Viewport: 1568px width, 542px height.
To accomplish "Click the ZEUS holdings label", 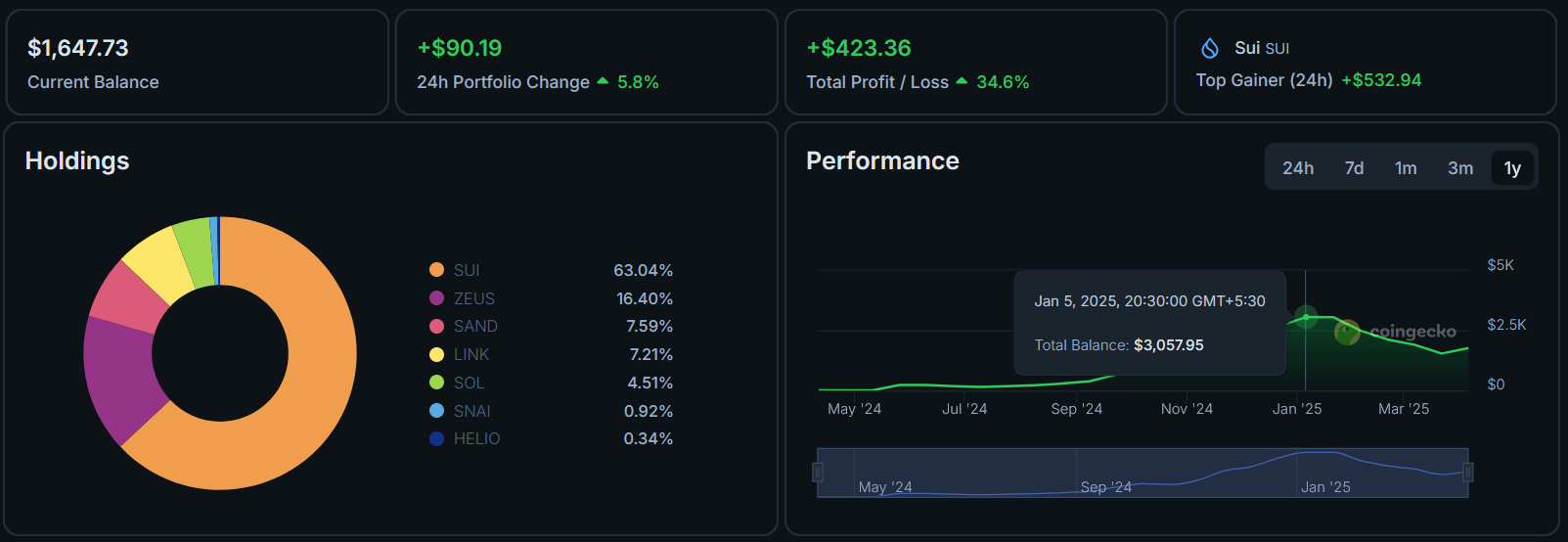I will 474,298.
